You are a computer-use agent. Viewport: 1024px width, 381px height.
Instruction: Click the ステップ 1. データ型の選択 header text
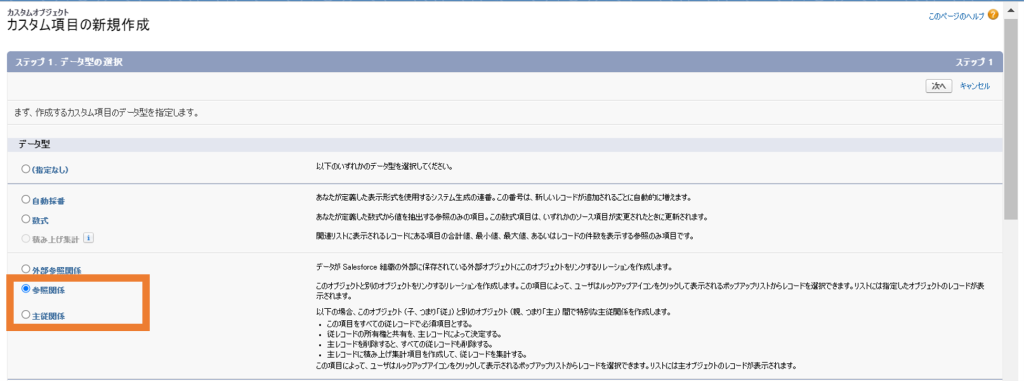pos(69,62)
